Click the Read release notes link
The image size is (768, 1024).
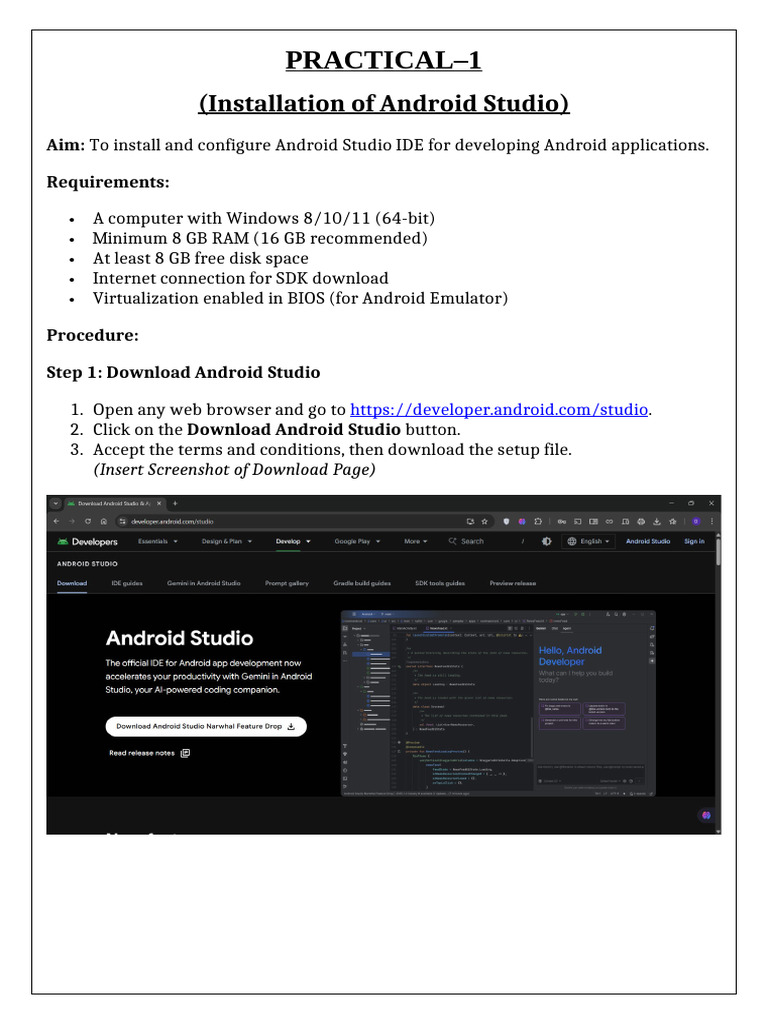coord(149,753)
